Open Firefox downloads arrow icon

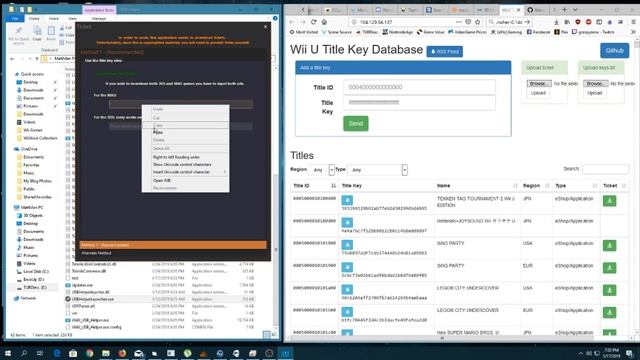click(556, 22)
